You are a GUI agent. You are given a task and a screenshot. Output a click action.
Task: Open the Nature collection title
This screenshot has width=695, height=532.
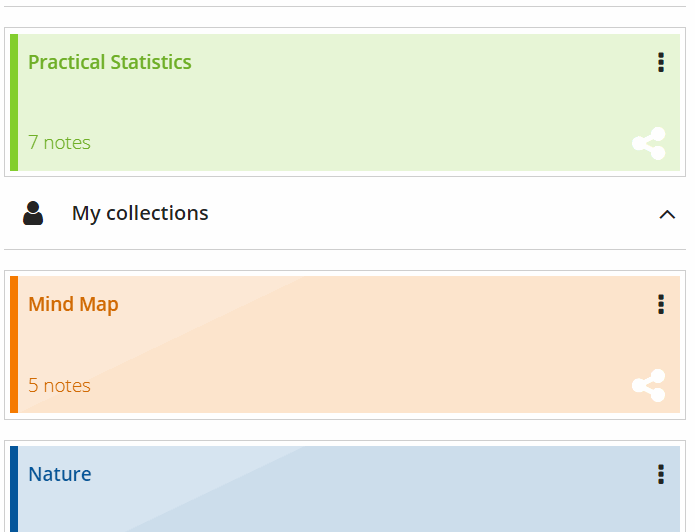click(60, 474)
